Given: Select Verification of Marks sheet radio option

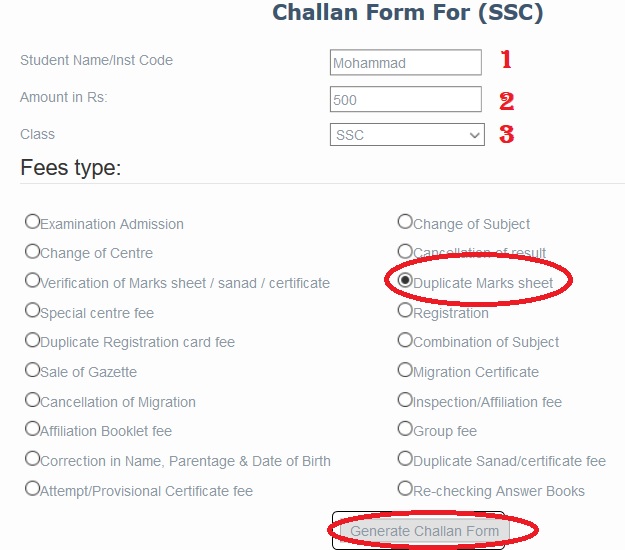Looking at the screenshot, I should pyautogui.click(x=33, y=281).
